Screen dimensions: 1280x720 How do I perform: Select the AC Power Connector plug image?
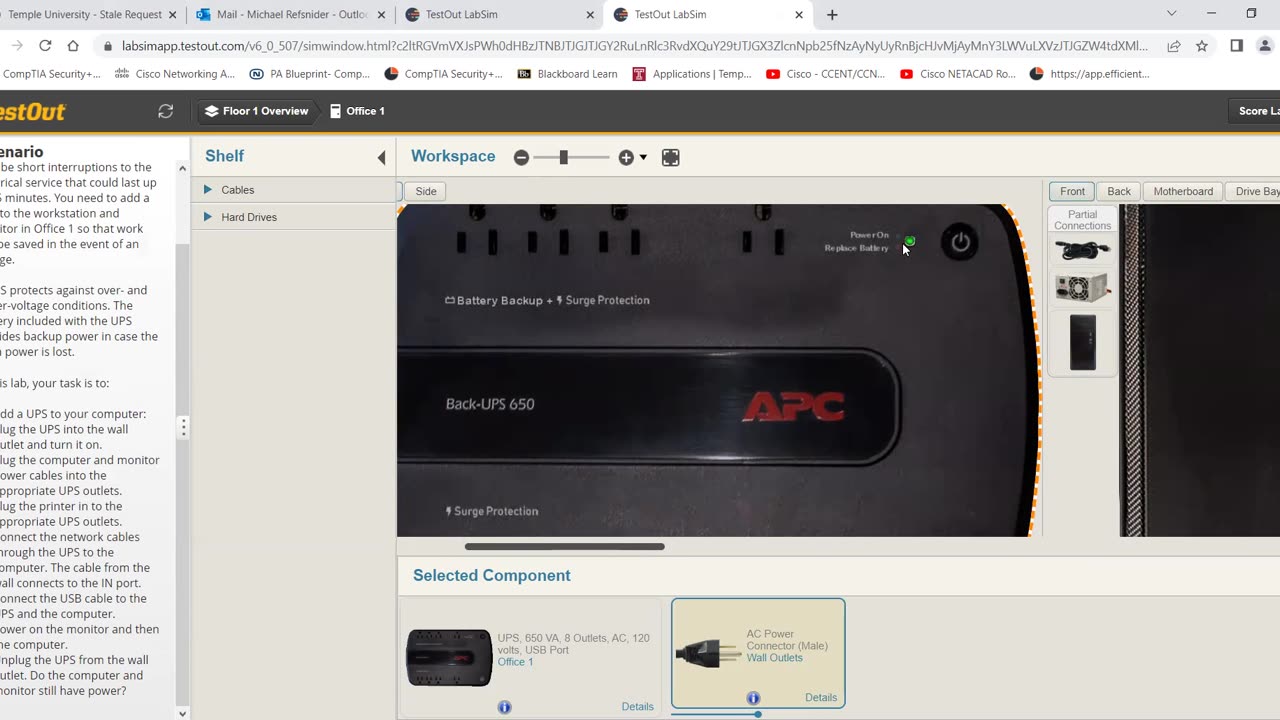pyautogui.click(x=708, y=654)
